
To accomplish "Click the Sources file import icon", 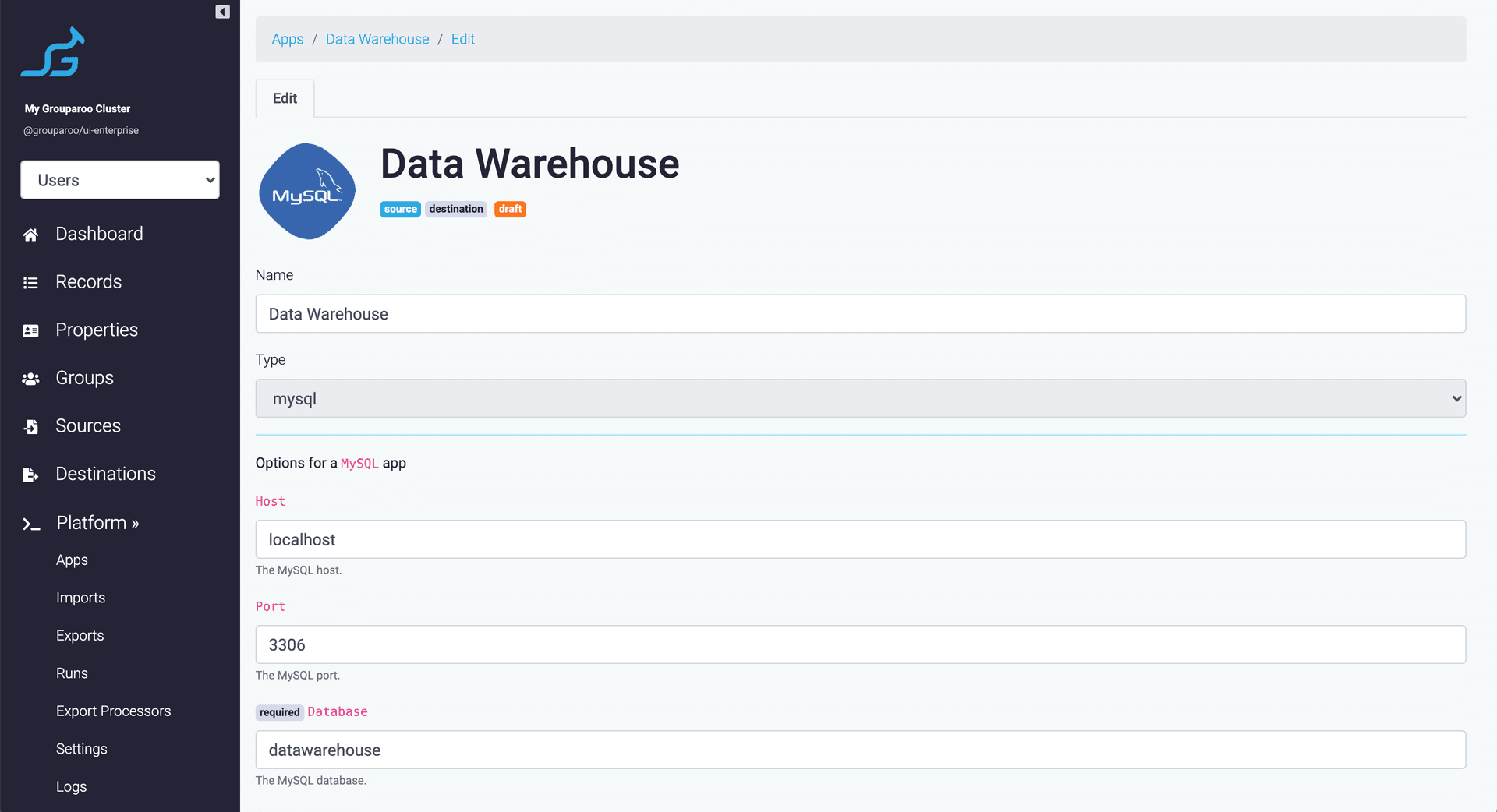I will click(30, 427).
